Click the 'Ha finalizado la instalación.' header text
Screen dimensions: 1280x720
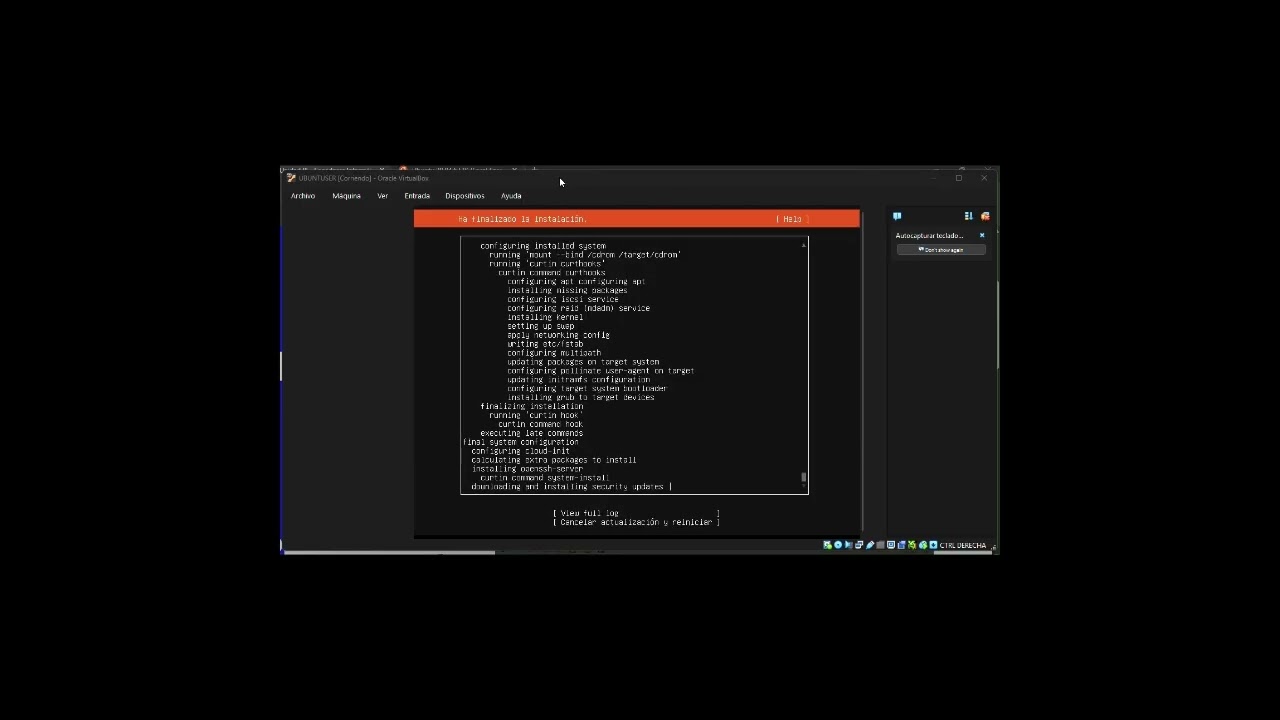coord(522,219)
